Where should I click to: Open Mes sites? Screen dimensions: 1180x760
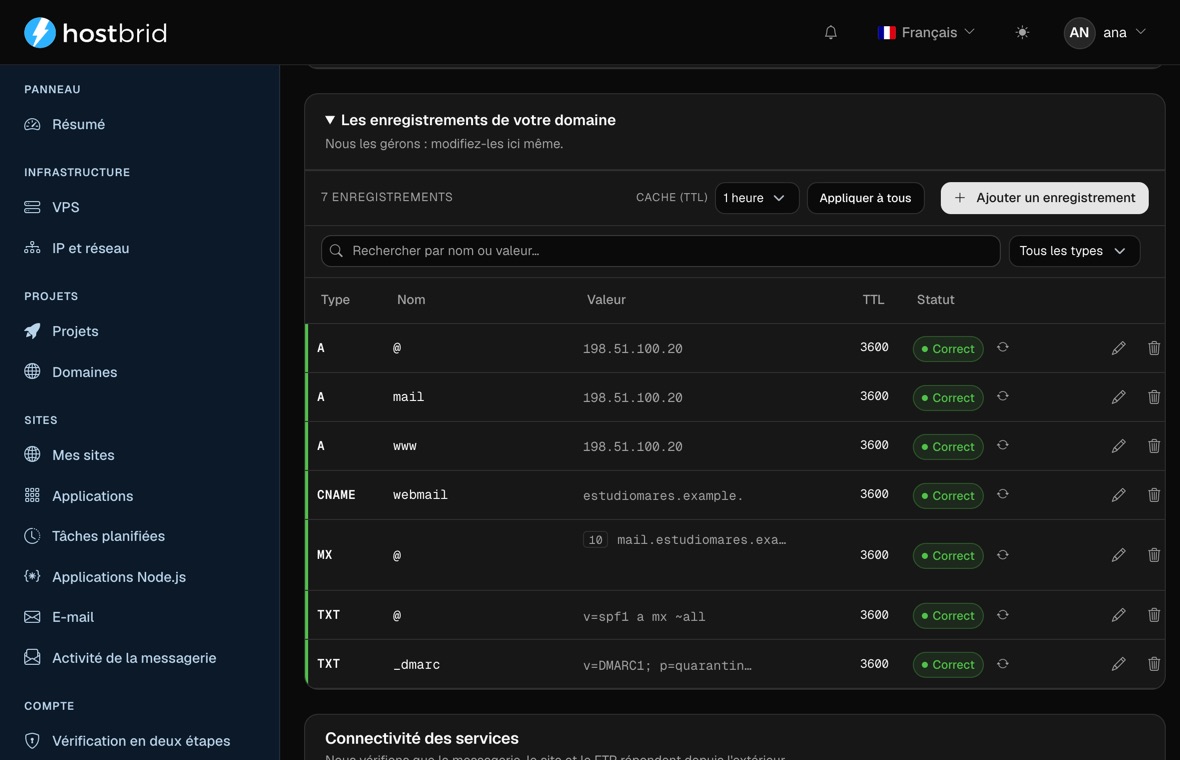(x=69, y=454)
